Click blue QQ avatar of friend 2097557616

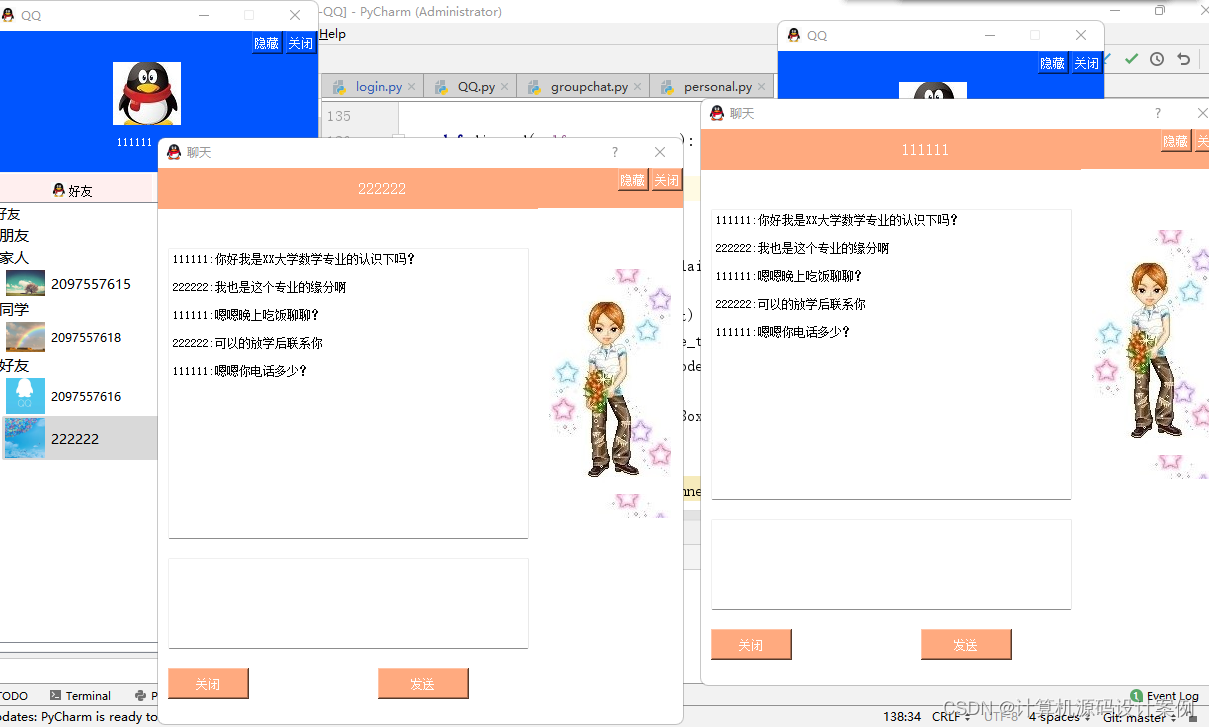[25, 396]
